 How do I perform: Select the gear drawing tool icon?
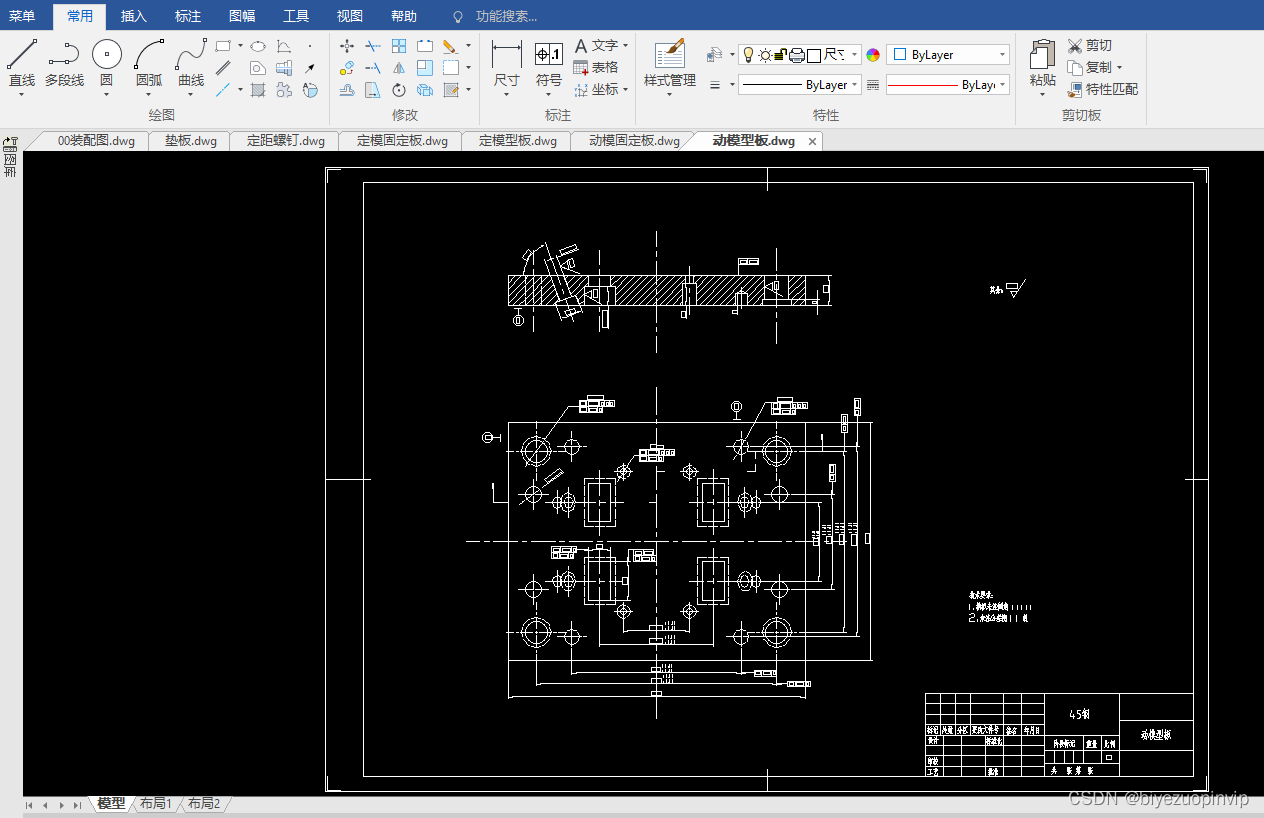tap(284, 90)
